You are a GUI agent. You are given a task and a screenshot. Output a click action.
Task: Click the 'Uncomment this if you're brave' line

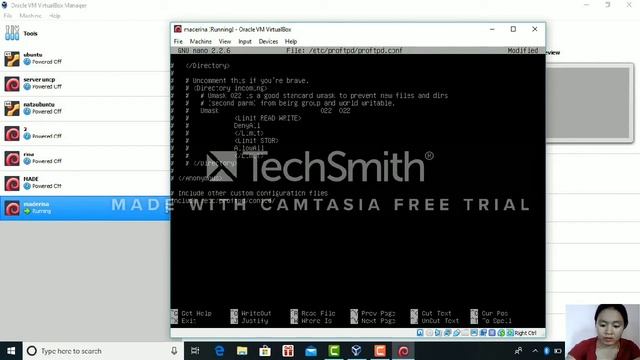[251, 80]
